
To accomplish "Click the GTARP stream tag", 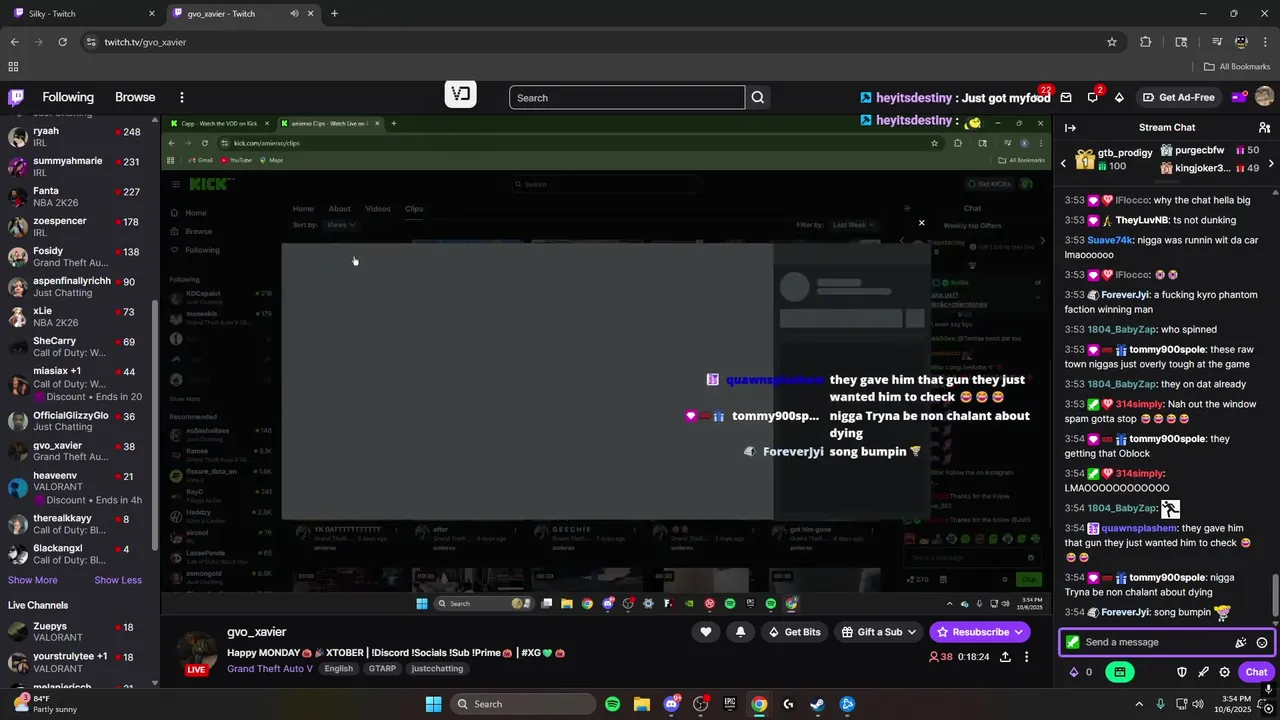I will 382,668.
